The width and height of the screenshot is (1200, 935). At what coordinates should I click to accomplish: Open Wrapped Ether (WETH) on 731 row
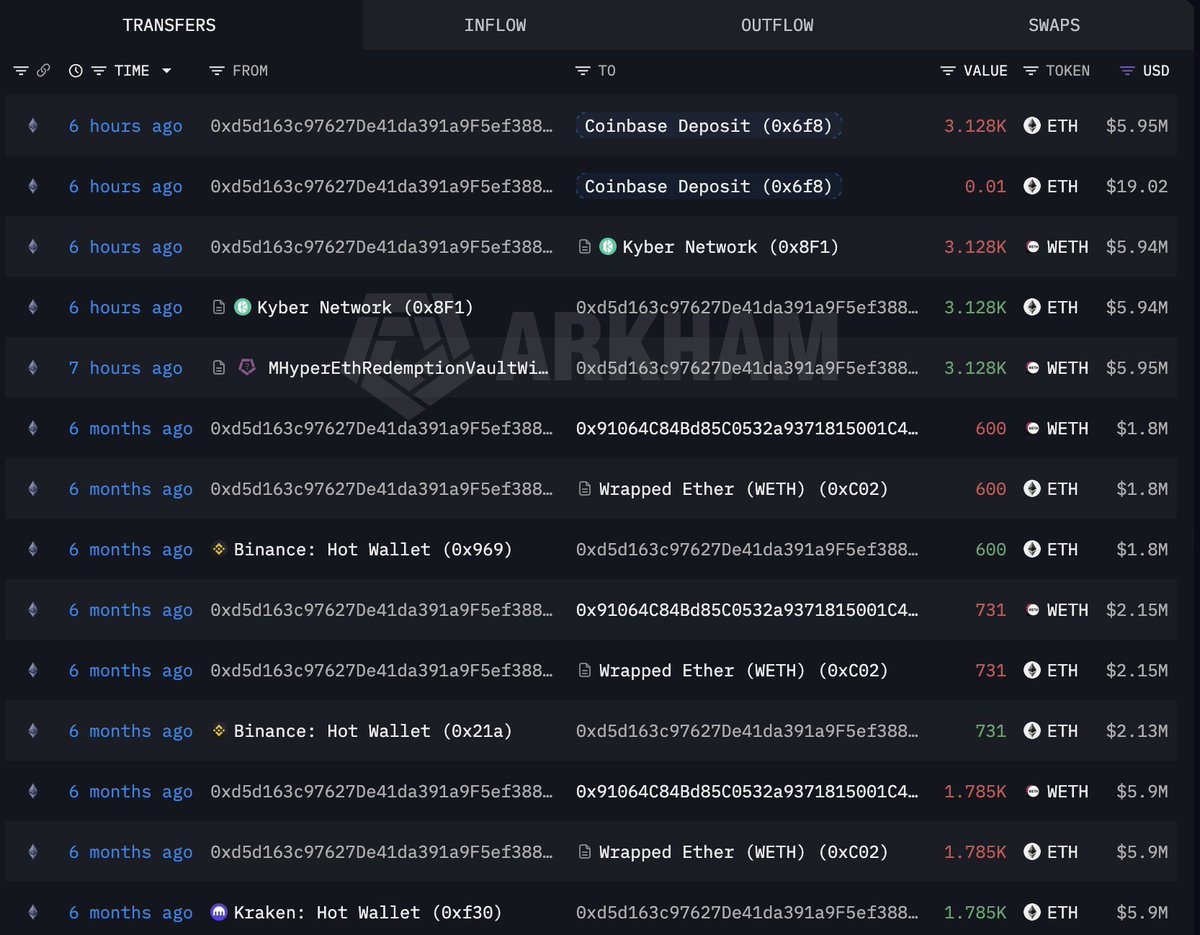point(744,670)
